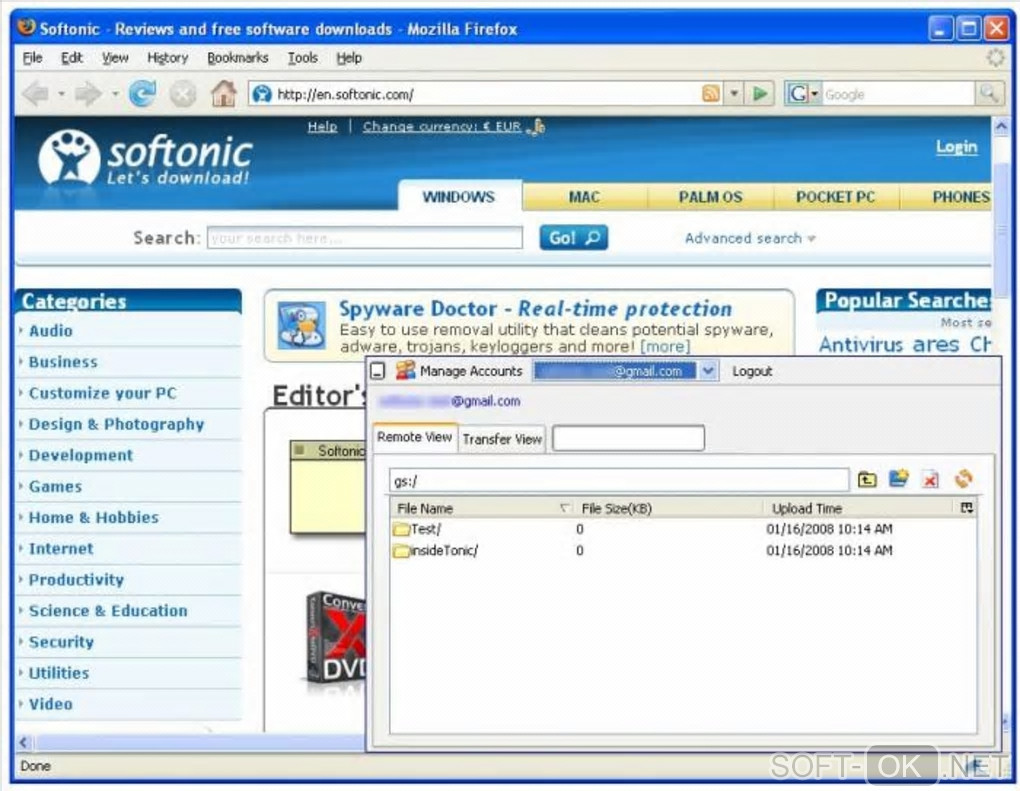Open the History menu
1020x791 pixels.
167,58
